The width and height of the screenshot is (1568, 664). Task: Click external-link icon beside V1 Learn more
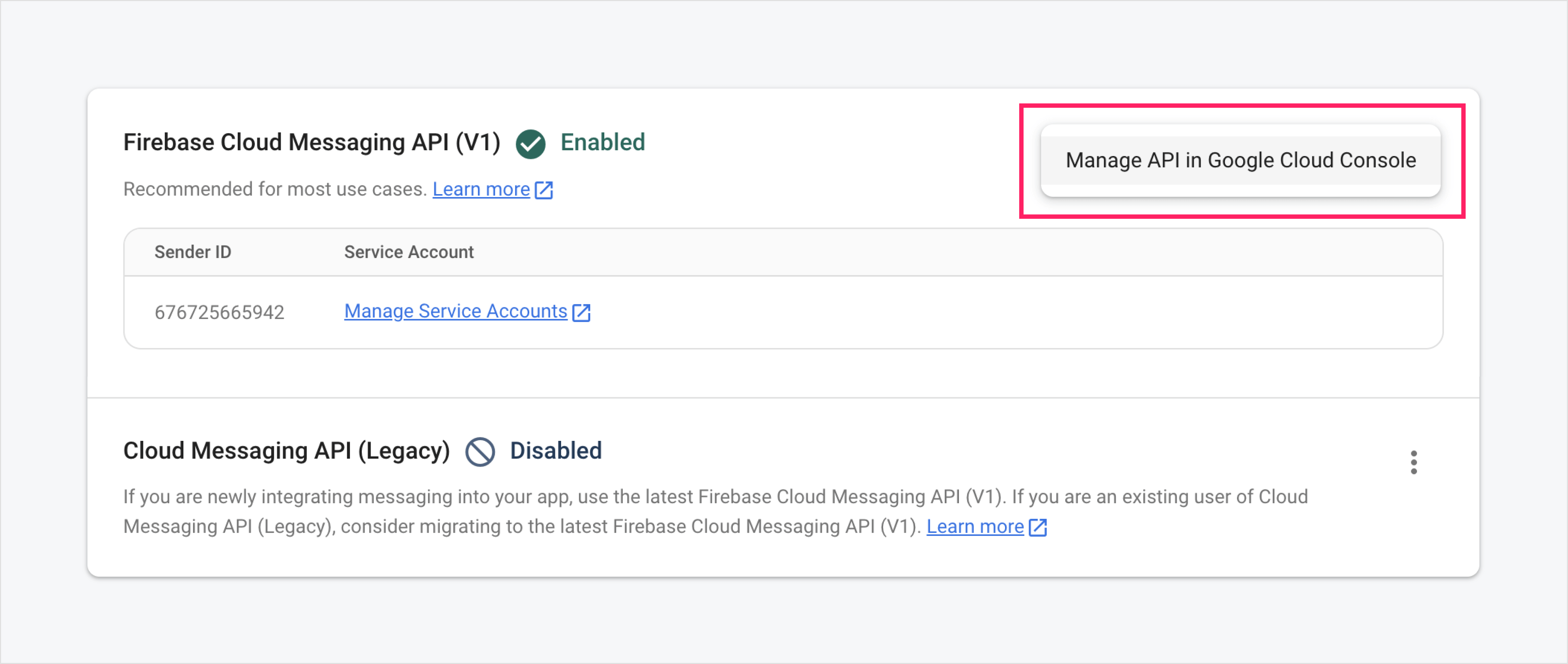click(544, 190)
